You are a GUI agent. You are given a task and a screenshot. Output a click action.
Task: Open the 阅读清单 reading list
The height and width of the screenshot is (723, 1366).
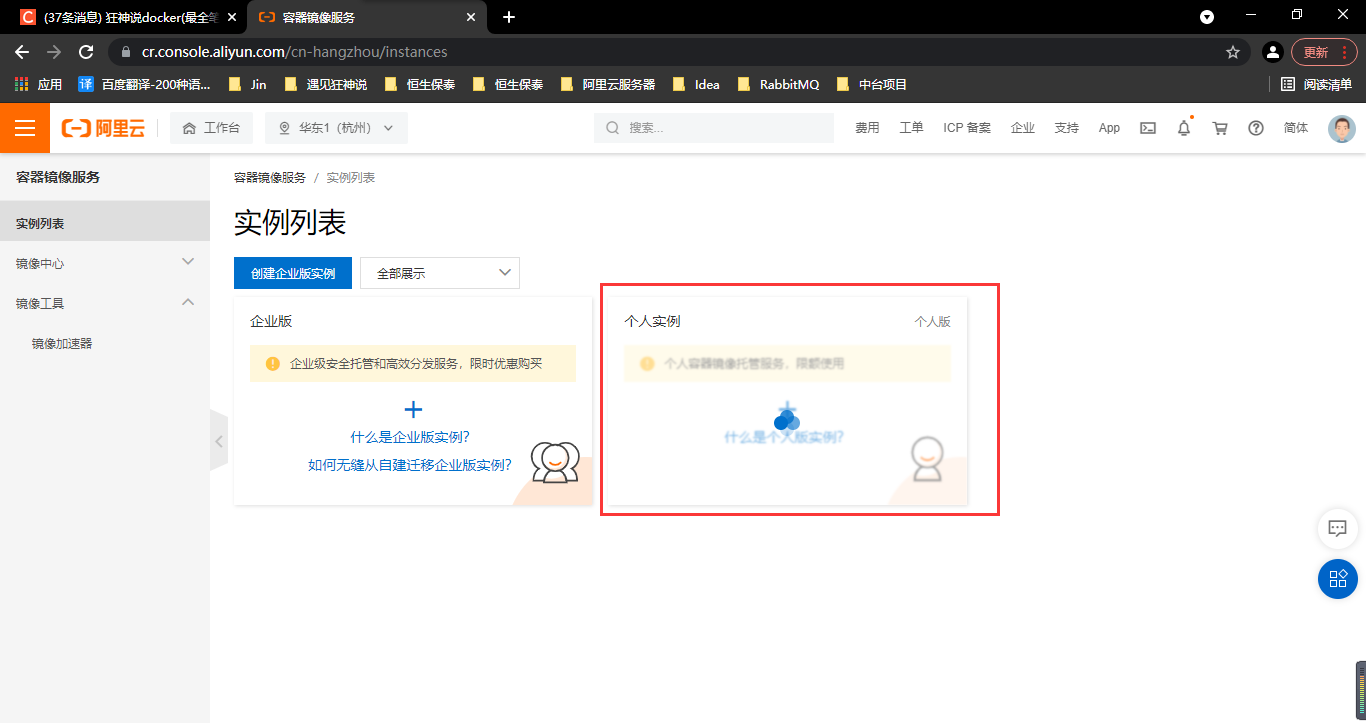click(1316, 84)
